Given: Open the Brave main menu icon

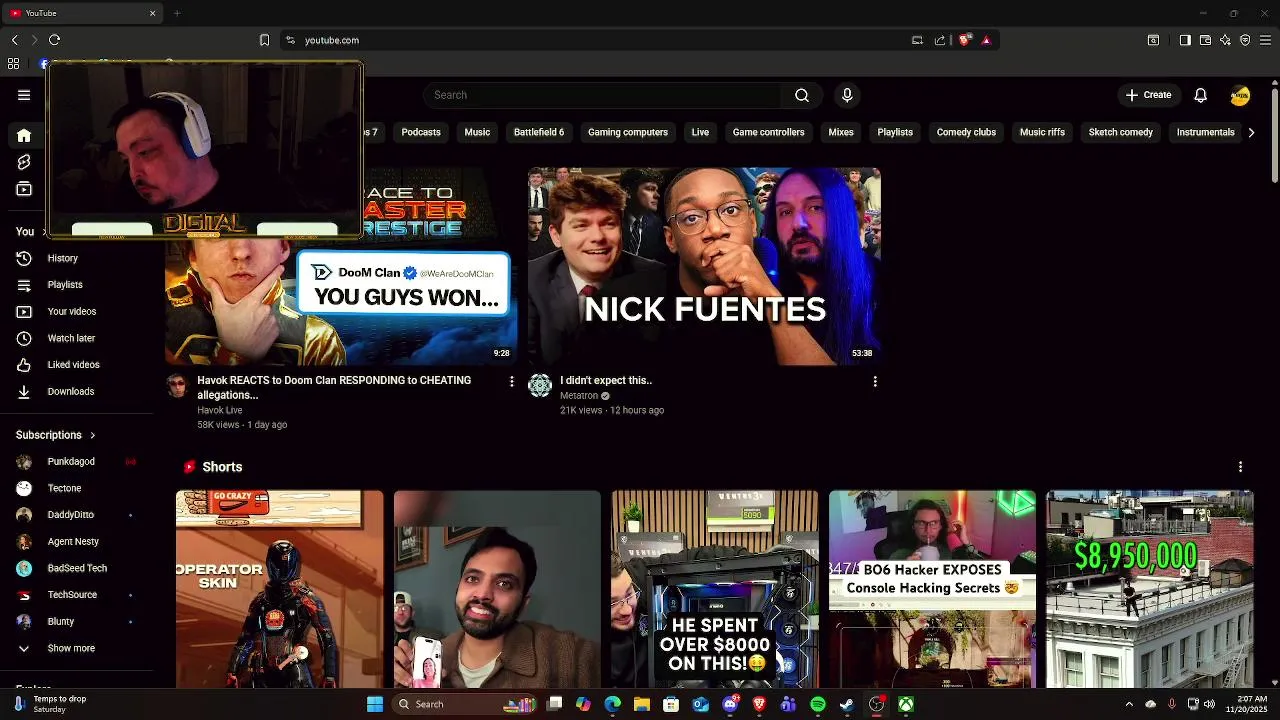Looking at the screenshot, I should [x=1266, y=40].
